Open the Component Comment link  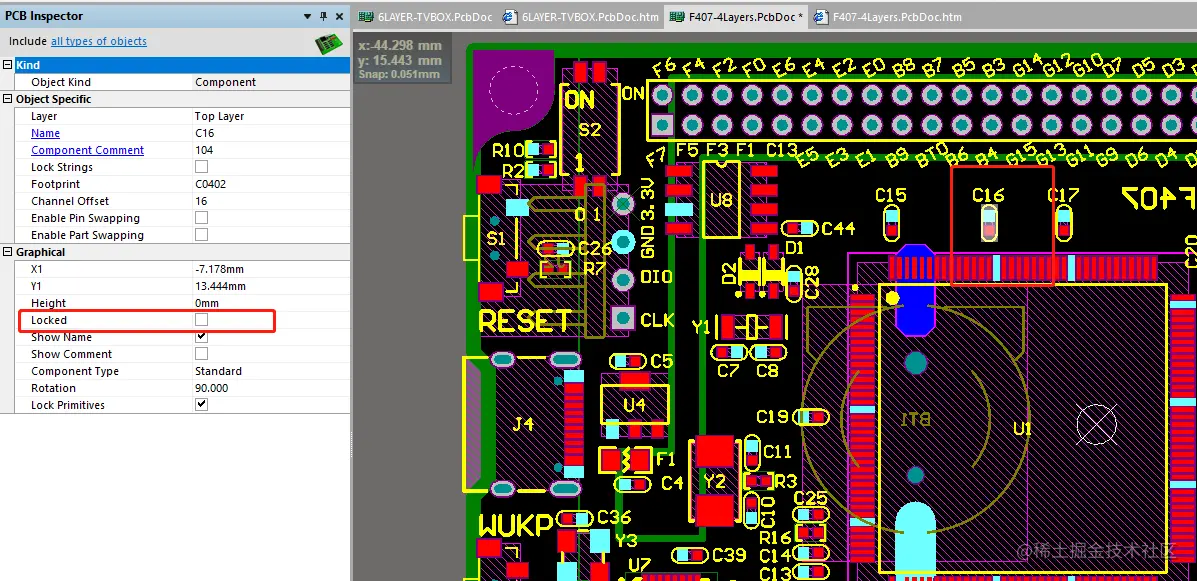tap(87, 150)
